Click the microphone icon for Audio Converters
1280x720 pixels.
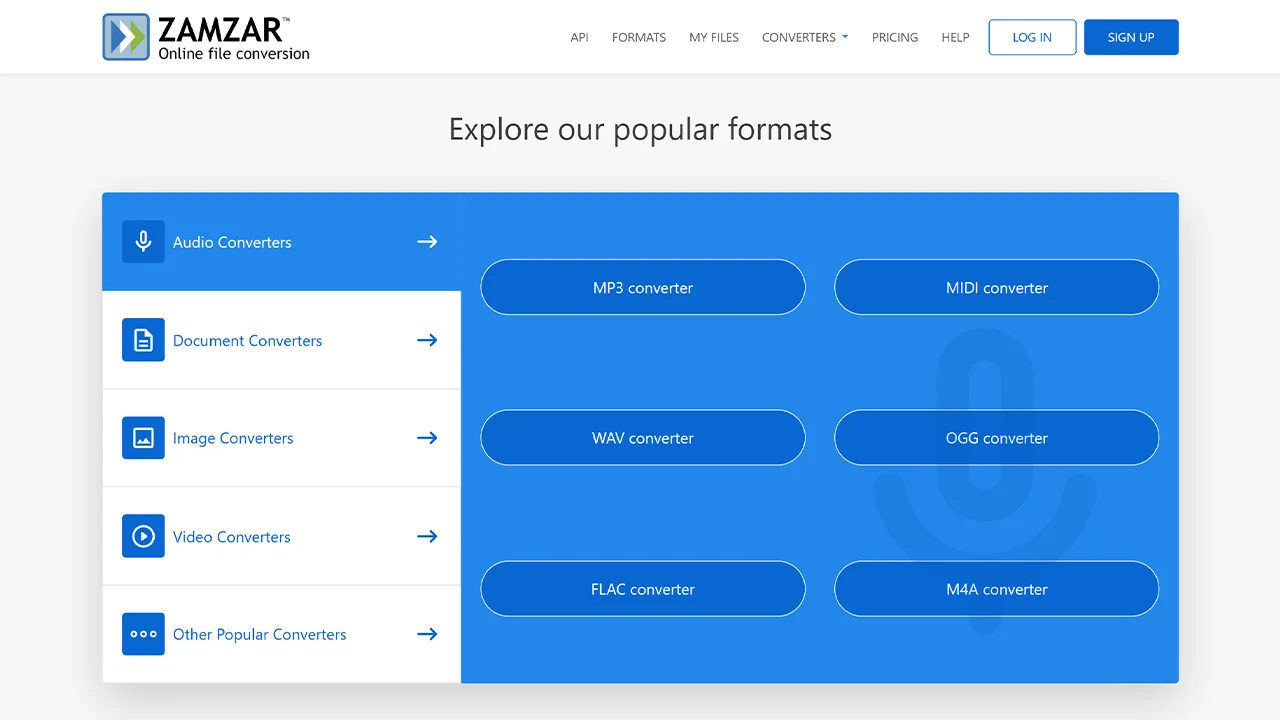[143, 242]
